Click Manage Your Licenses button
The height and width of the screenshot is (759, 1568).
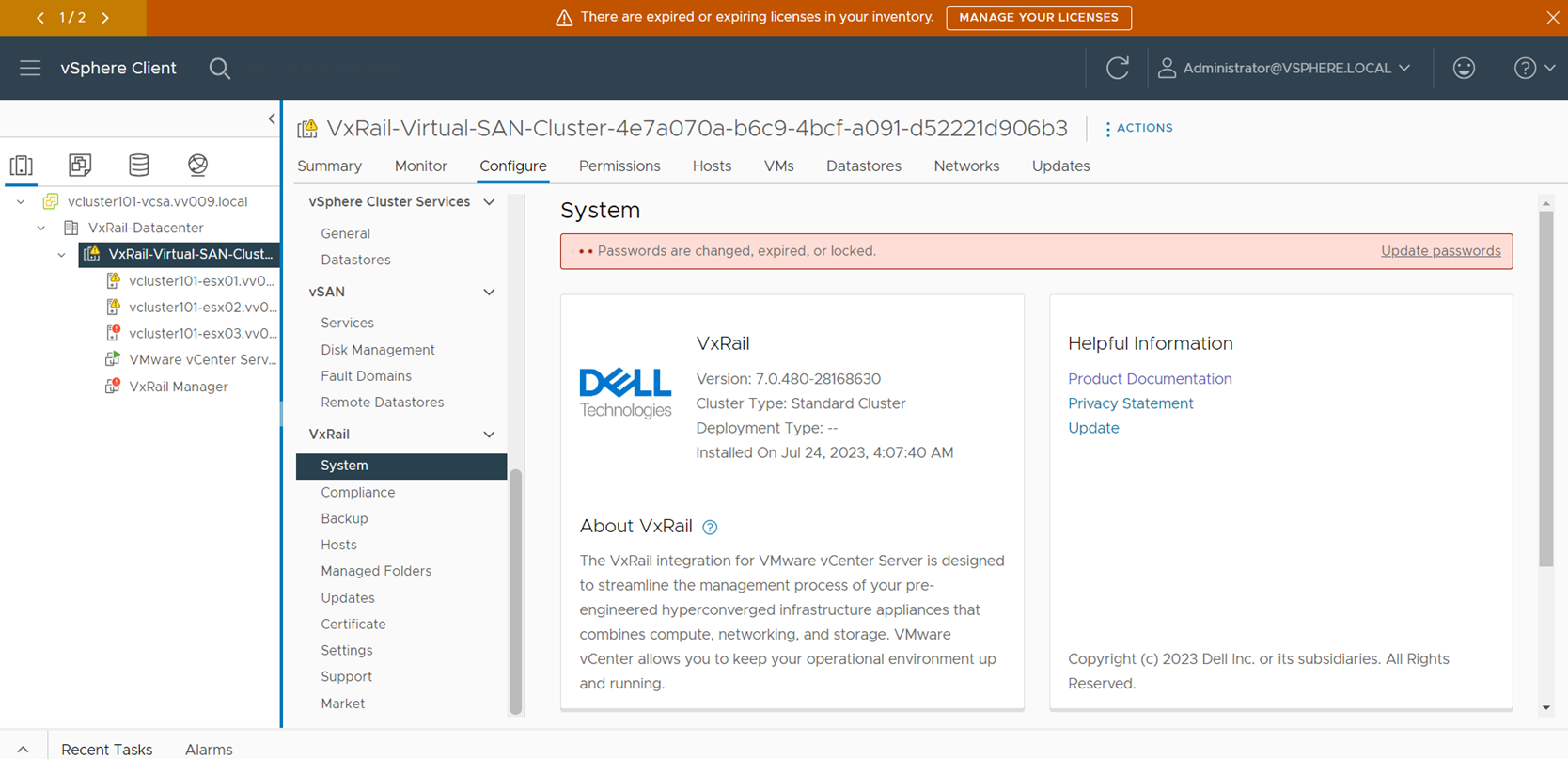click(1039, 17)
